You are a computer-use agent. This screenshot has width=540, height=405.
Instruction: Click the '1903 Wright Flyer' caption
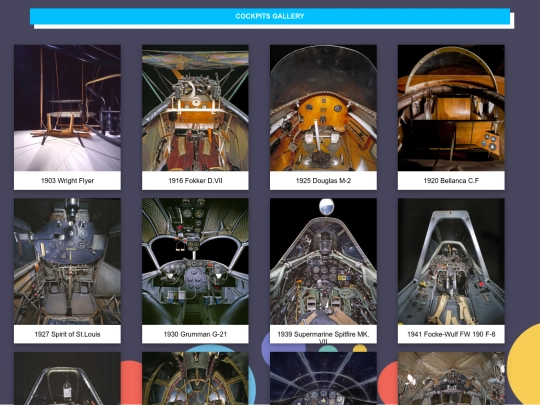[68, 180]
